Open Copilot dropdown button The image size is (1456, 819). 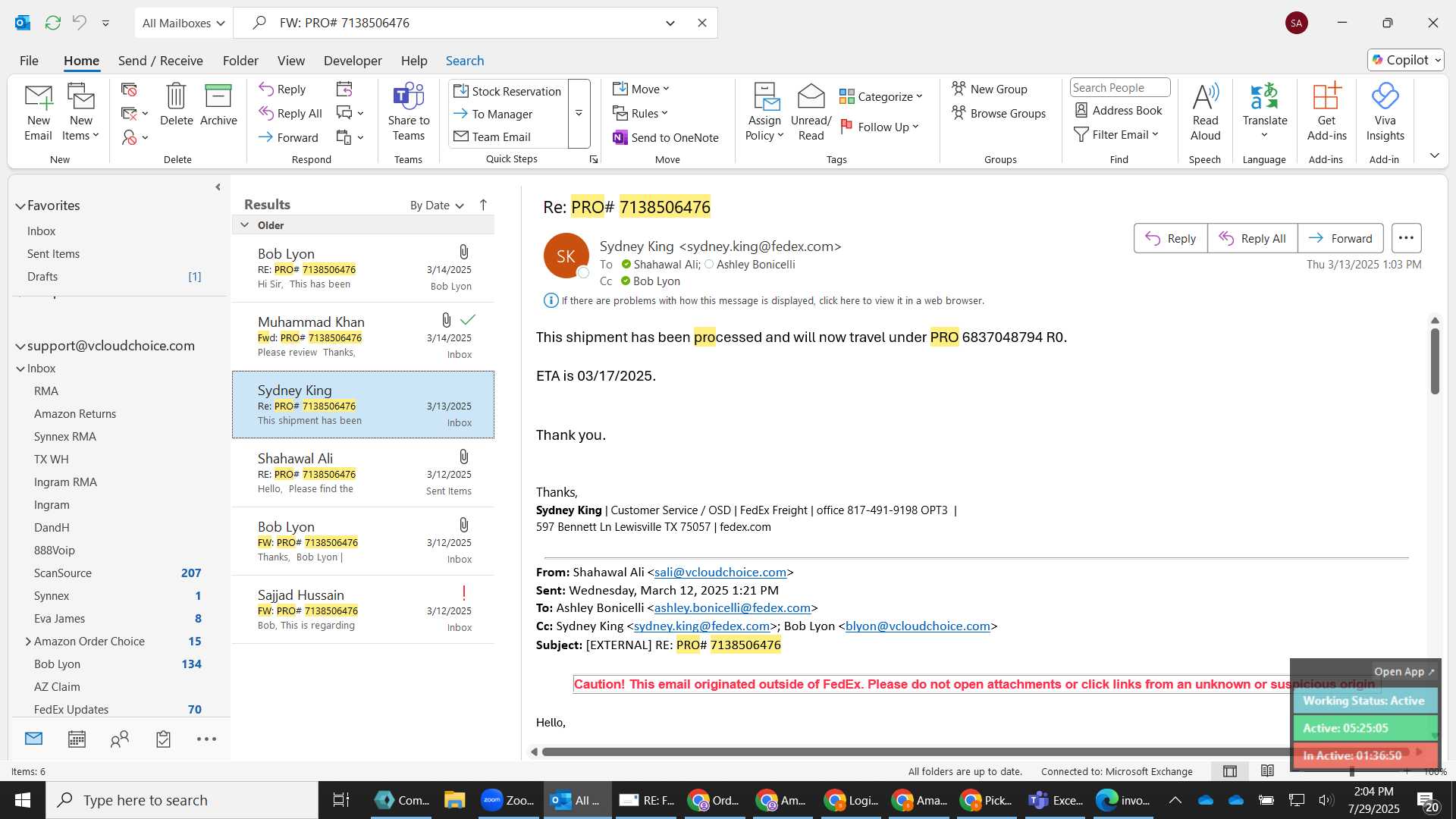[x=1406, y=60]
